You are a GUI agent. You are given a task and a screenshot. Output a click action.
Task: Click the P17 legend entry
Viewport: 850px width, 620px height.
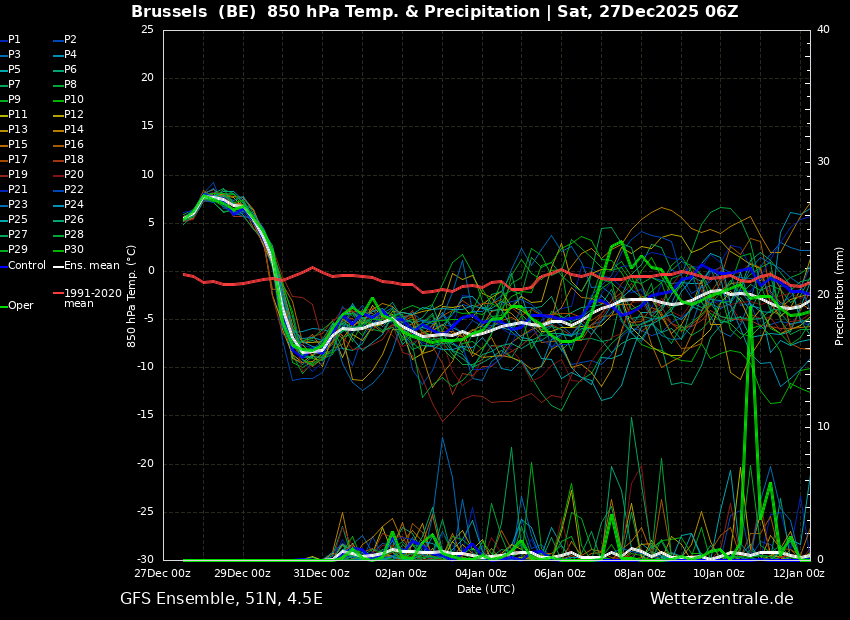[x=14, y=159]
